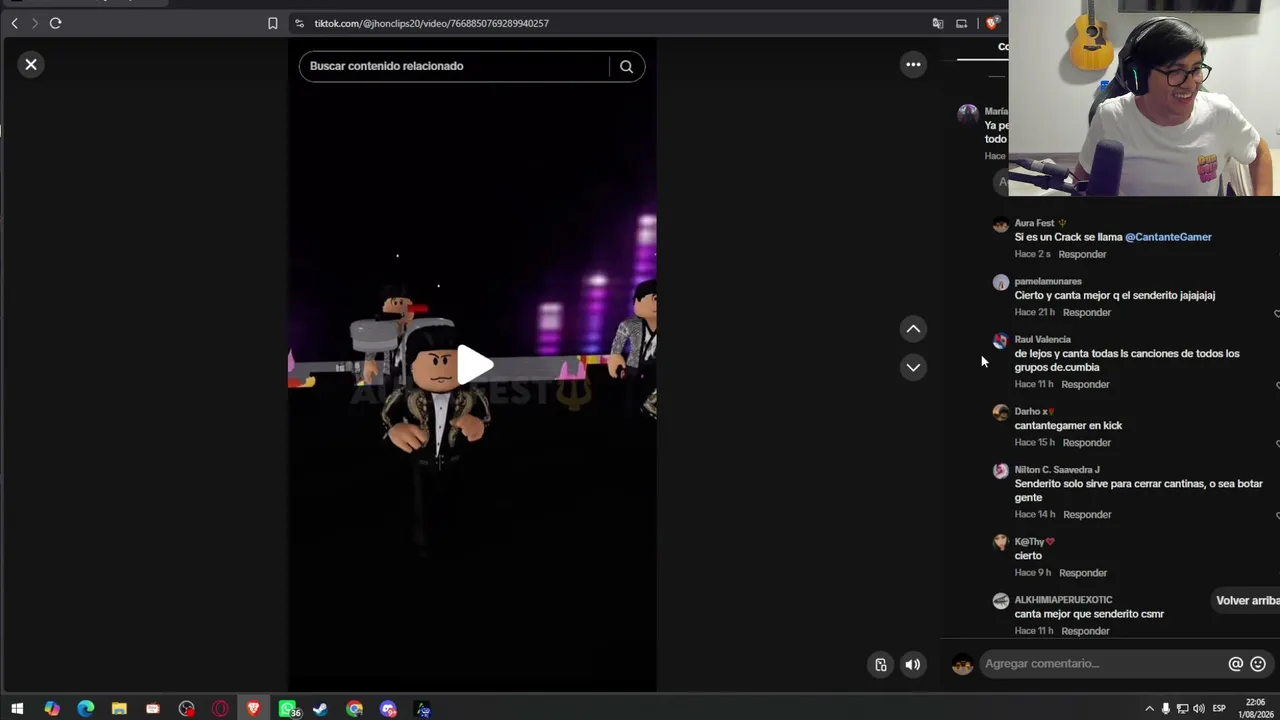Viewport: 1280px width, 720px height.
Task: Open Discord from the taskbar
Action: pyautogui.click(x=388, y=709)
